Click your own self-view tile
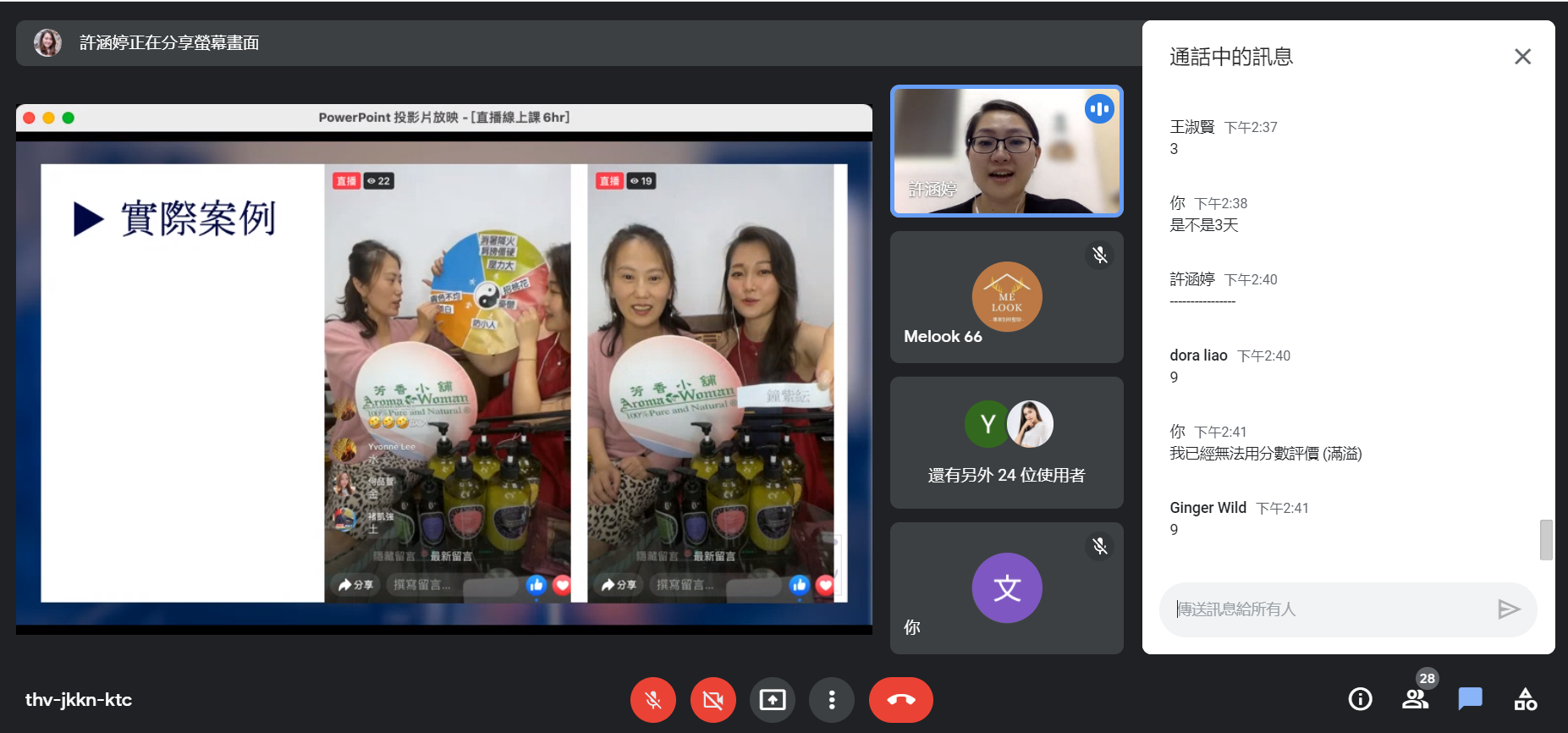The width and height of the screenshot is (1568, 733). (1006, 588)
